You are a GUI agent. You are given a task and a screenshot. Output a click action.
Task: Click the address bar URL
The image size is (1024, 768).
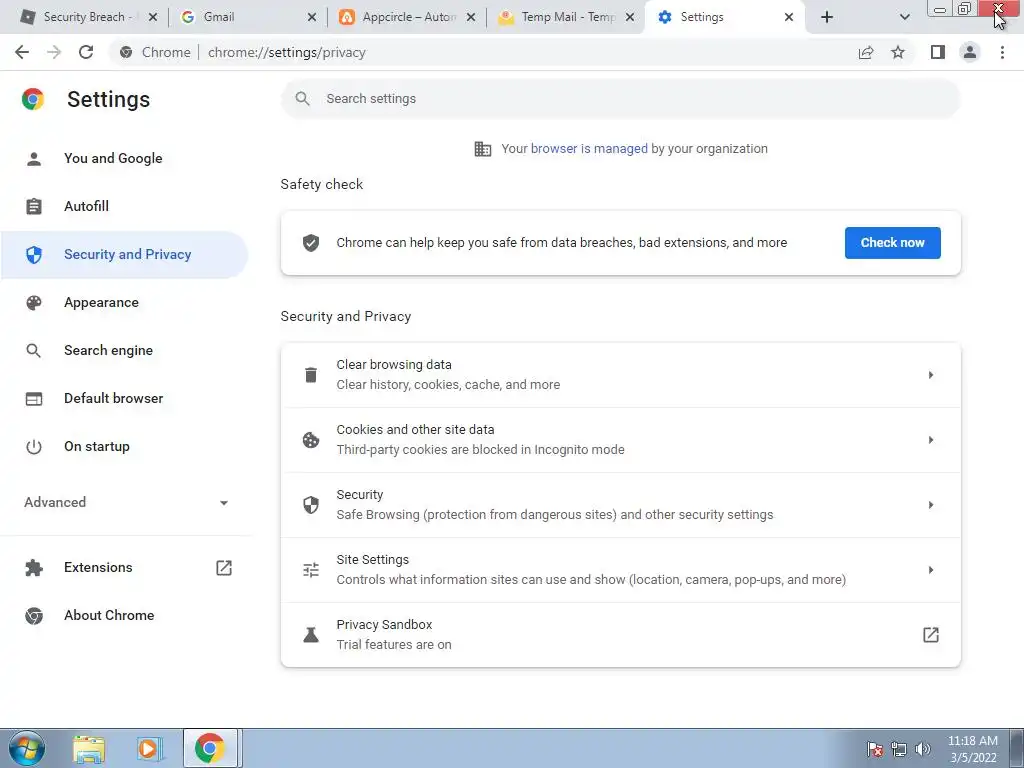tap(287, 52)
